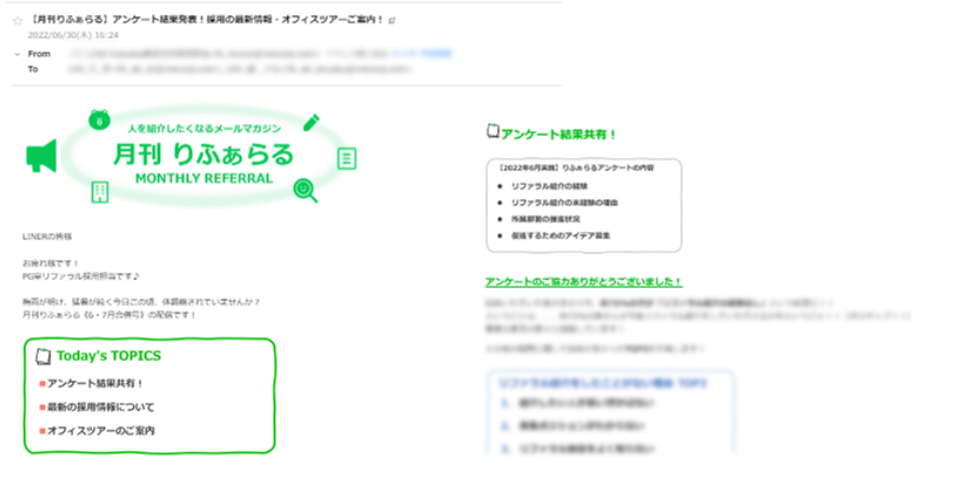Open email in new window icon beside subject
Screen dimensions: 976x494
click(x=392, y=21)
